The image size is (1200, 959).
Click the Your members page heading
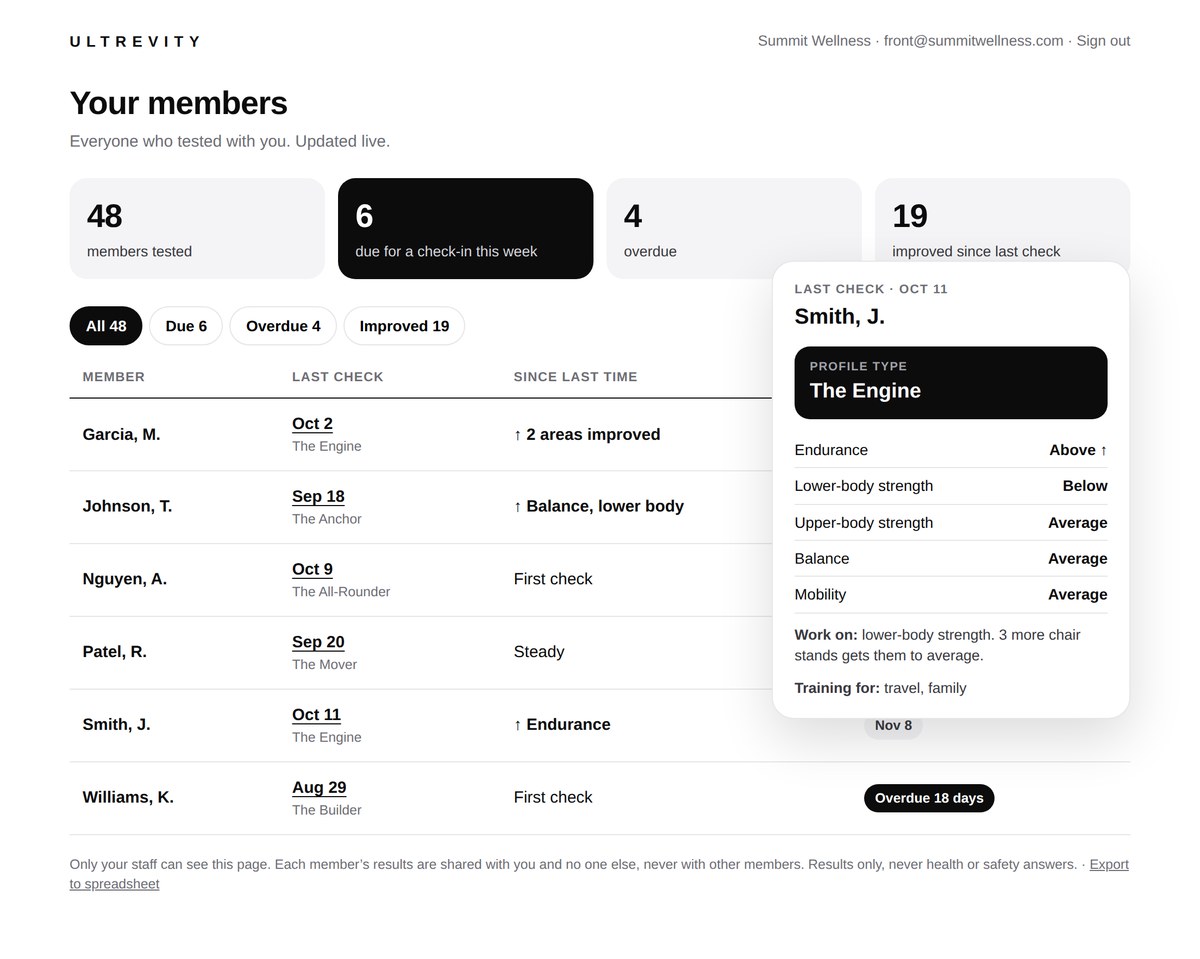[x=179, y=103]
